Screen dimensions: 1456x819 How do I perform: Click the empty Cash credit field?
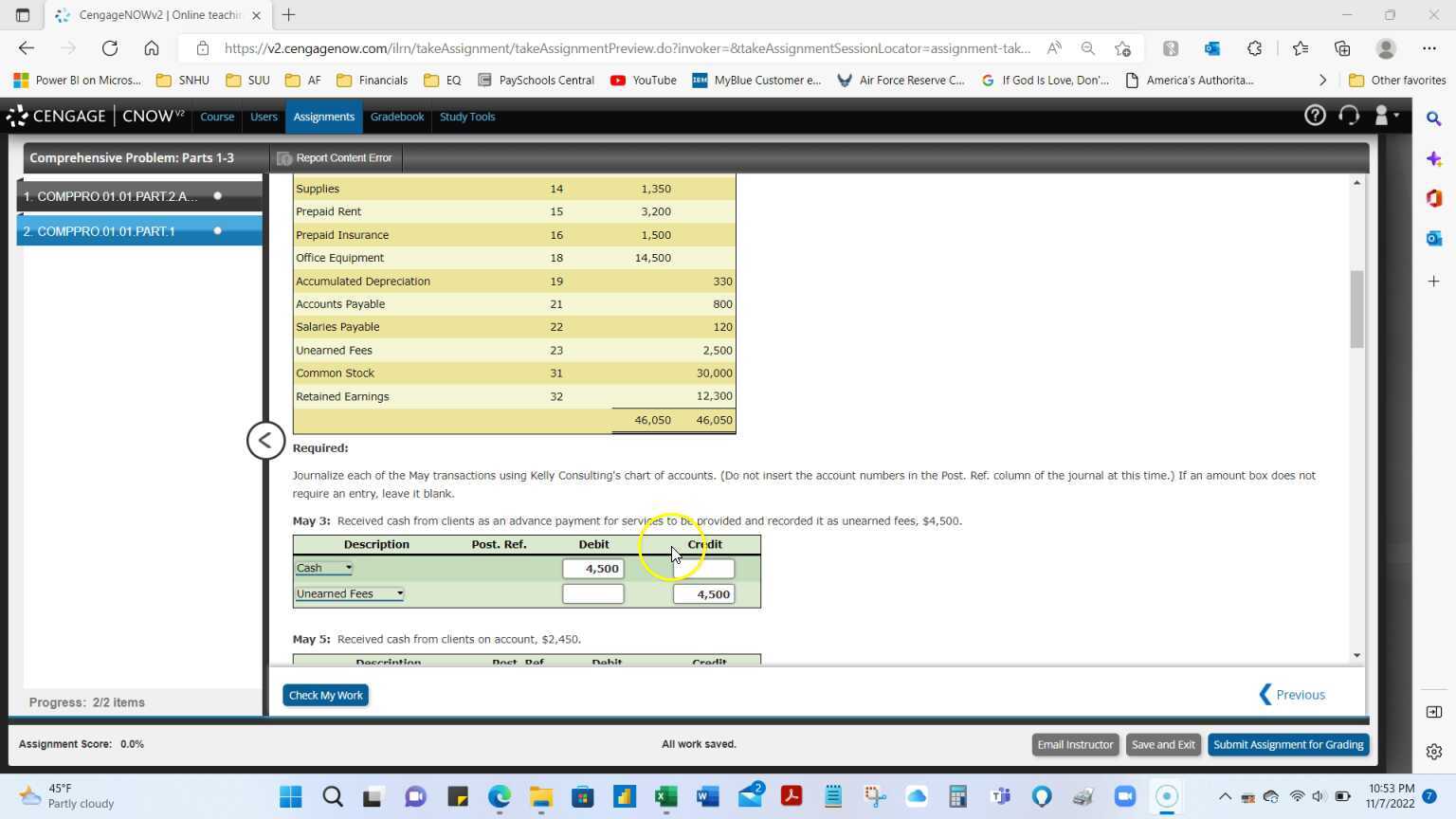click(x=704, y=568)
